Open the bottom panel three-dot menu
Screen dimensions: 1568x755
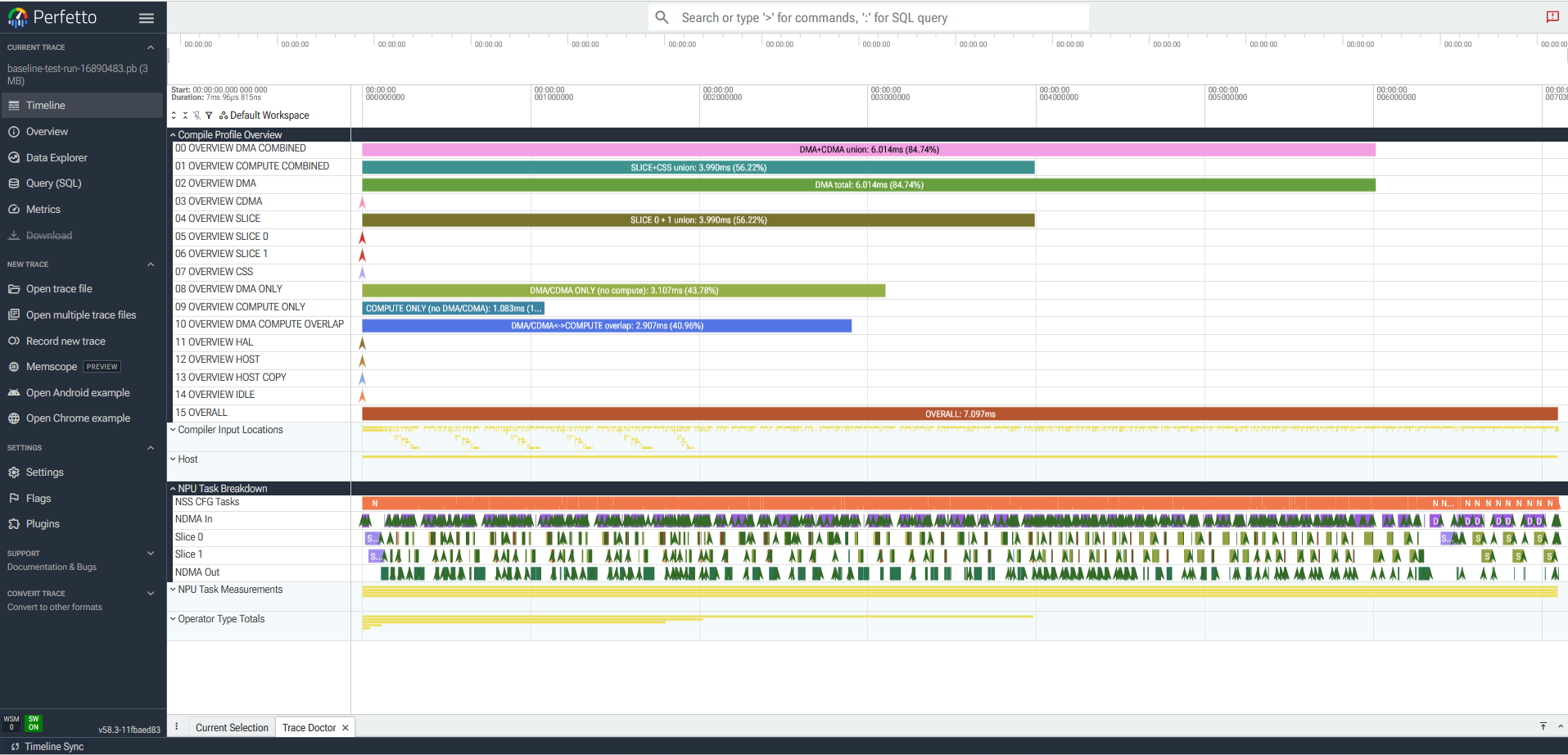click(177, 727)
